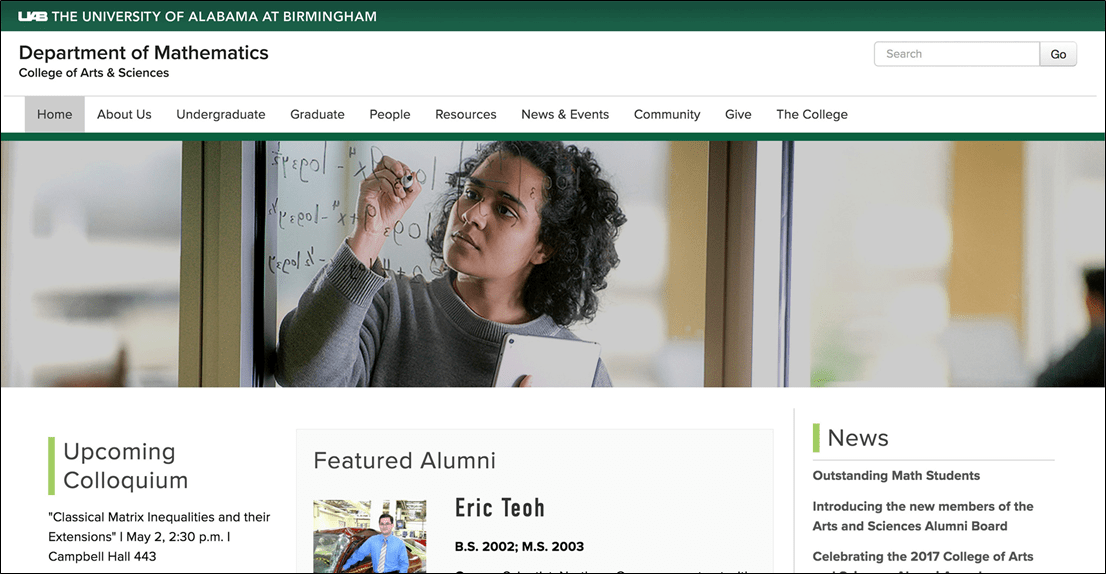Screen dimensions: 1106x574
Task: Click Give in the navigation bar
Action: coord(738,114)
